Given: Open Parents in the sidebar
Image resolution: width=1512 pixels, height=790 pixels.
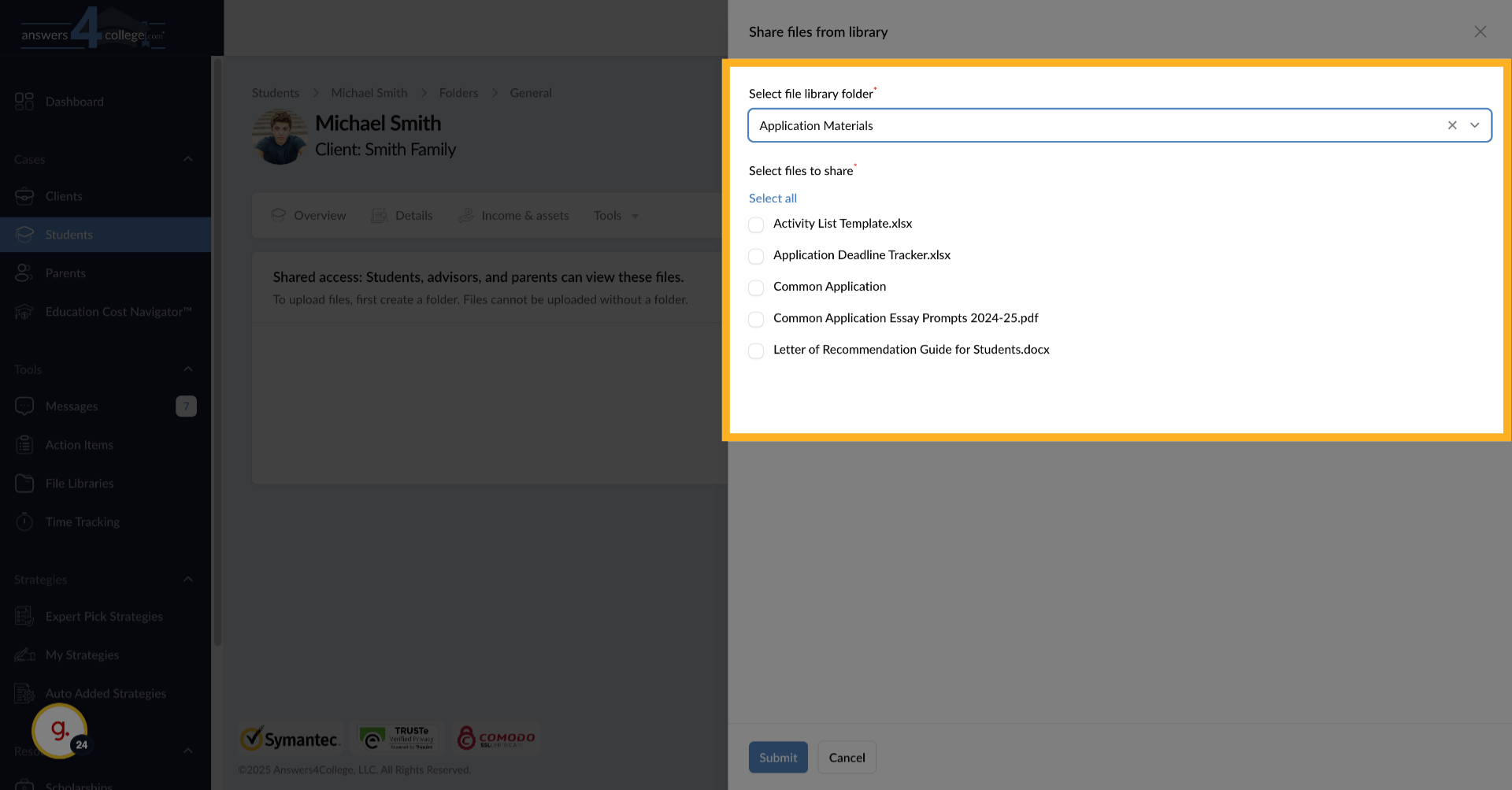Looking at the screenshot, I should pos(66,273).
